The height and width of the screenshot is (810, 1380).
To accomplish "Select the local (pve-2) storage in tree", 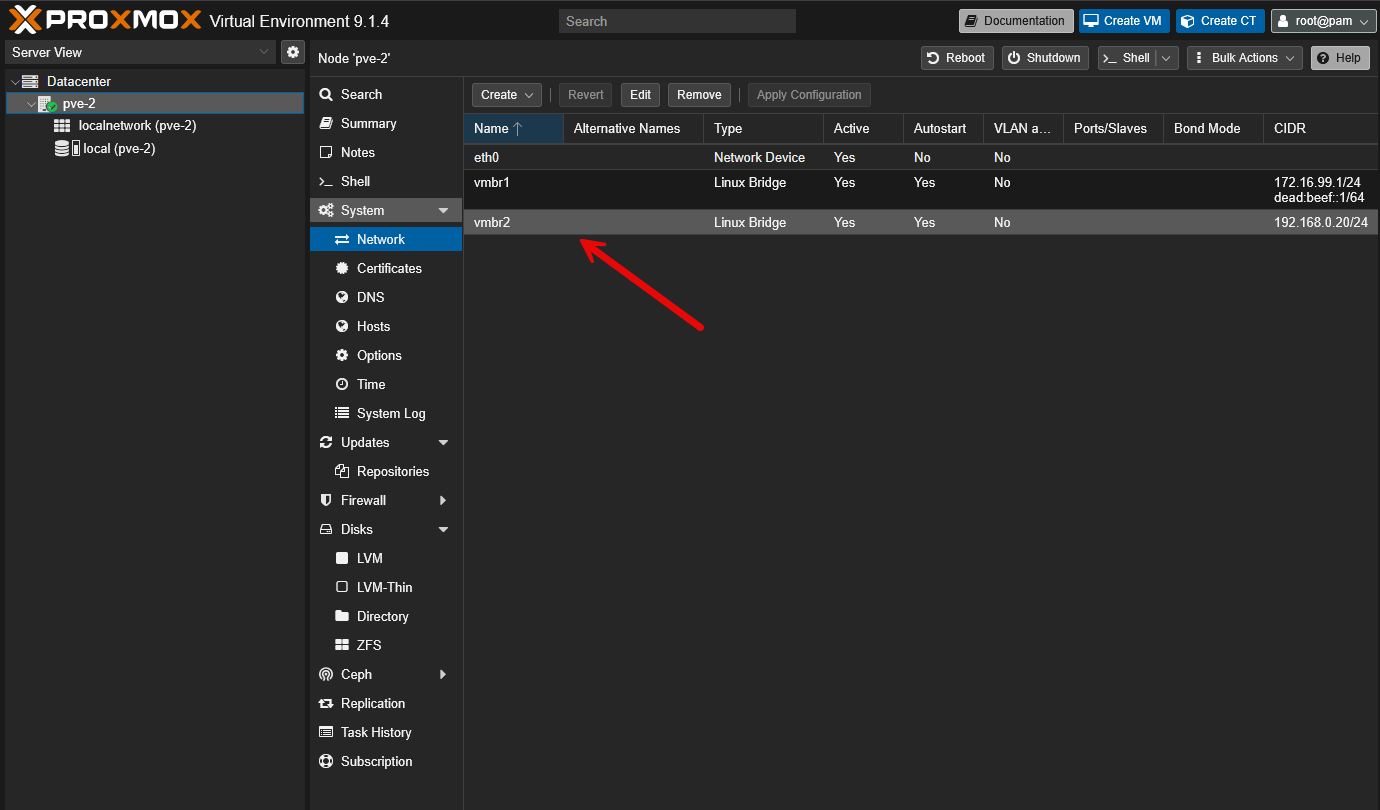I will click(118, 148).
